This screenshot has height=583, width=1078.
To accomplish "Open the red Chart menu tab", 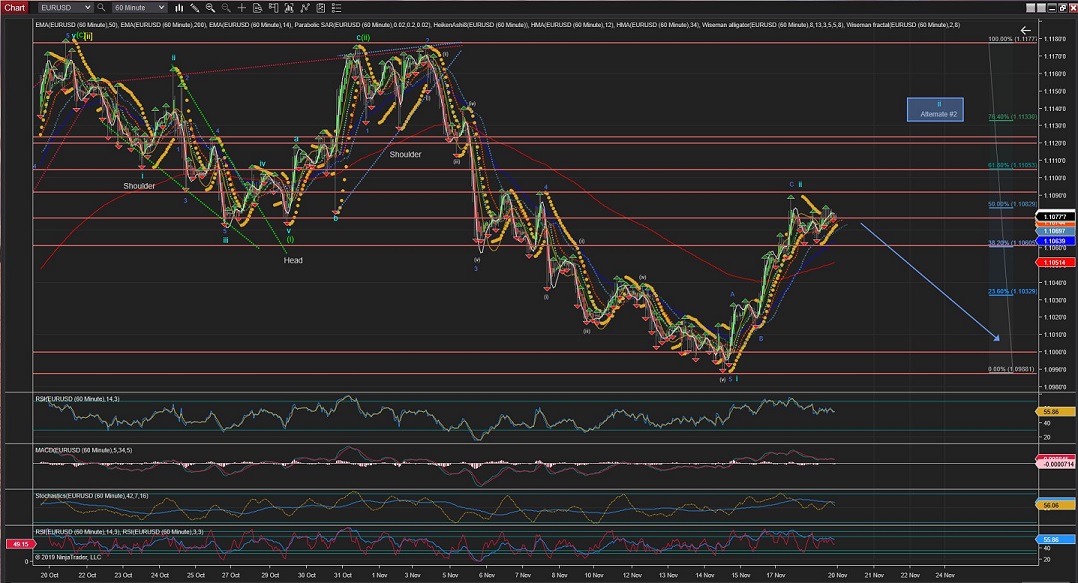I will (14, 8).
